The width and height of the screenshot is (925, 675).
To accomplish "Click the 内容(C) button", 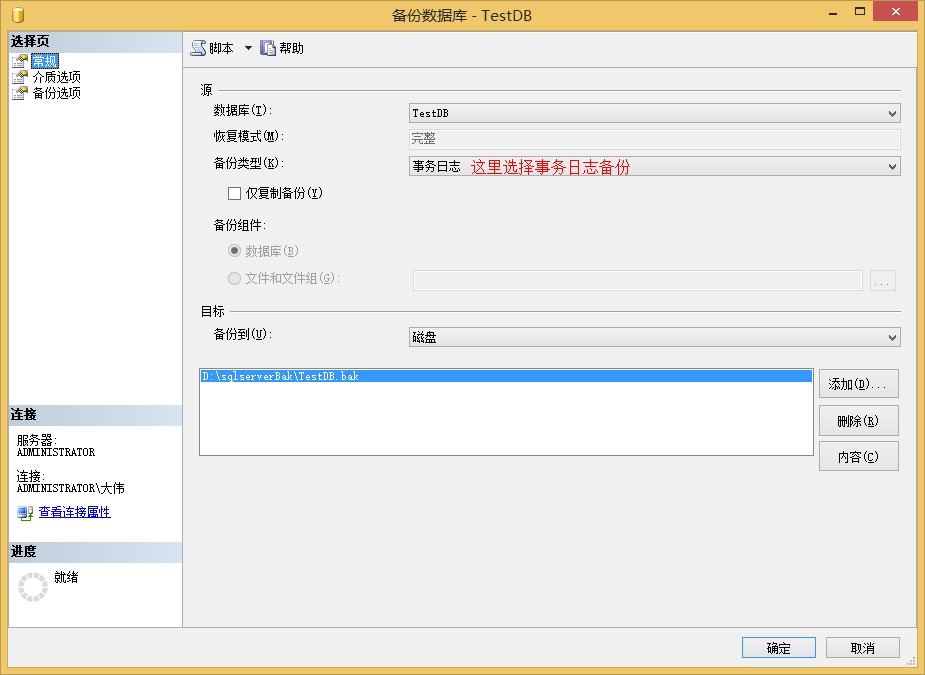I will click(x=858, y=457).
